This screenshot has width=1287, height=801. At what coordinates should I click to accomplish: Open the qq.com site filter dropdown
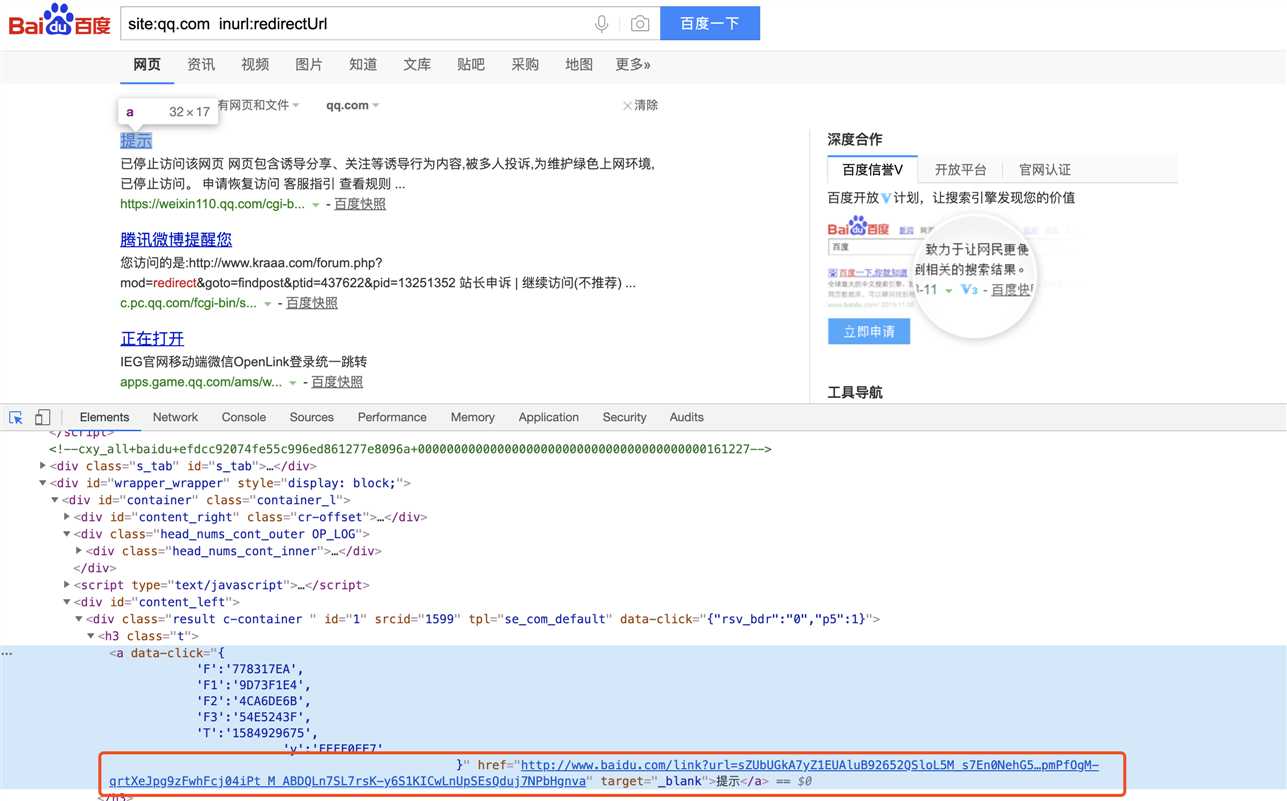tap(352, 105)
